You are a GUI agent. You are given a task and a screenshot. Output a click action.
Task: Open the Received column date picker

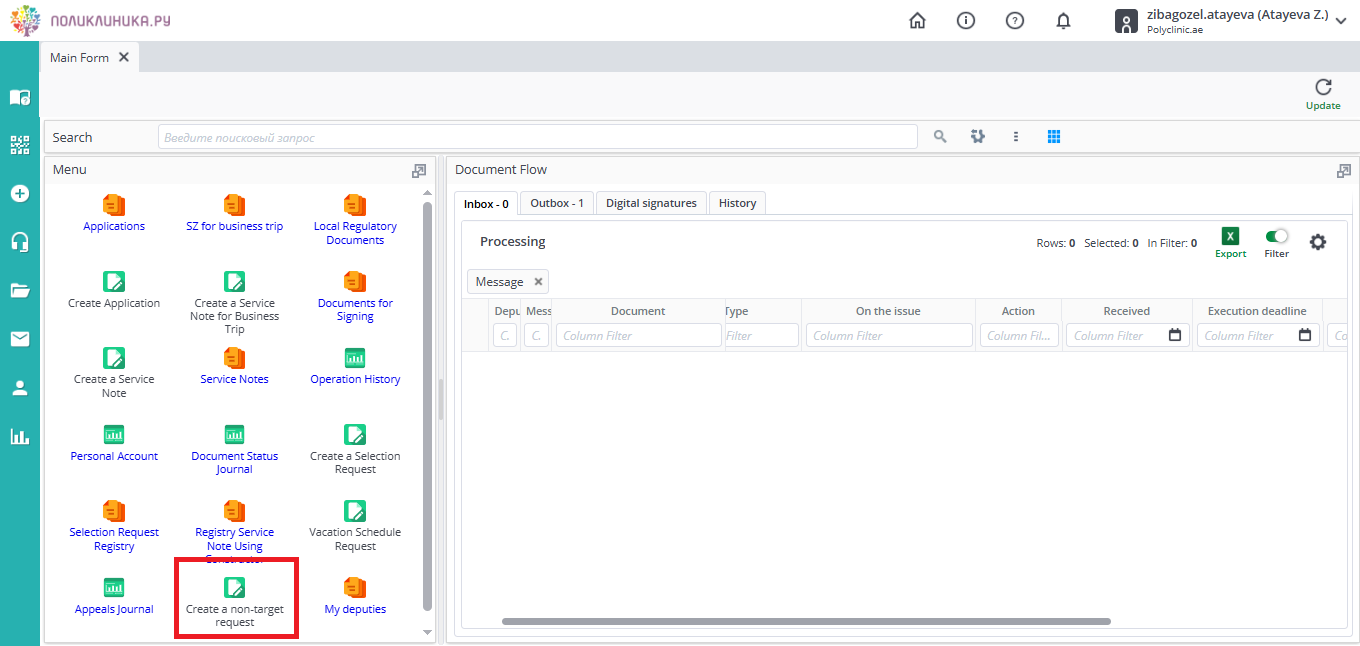tap(1175, 336)
